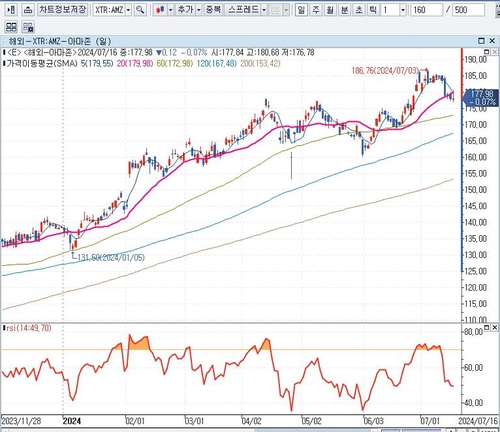Viewport: 500px width, 432px height.
Task: Click the RSI pane maximize icon
Action: click(x=487, y=327)
